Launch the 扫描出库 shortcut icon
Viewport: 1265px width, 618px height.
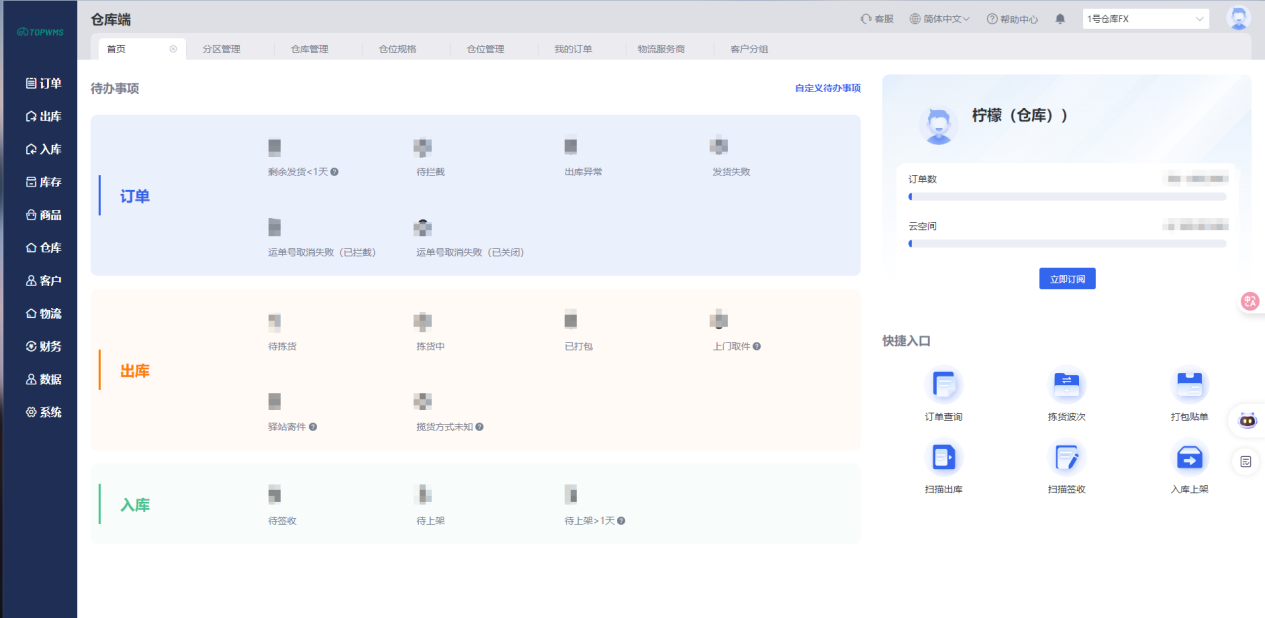click(944, 458)
